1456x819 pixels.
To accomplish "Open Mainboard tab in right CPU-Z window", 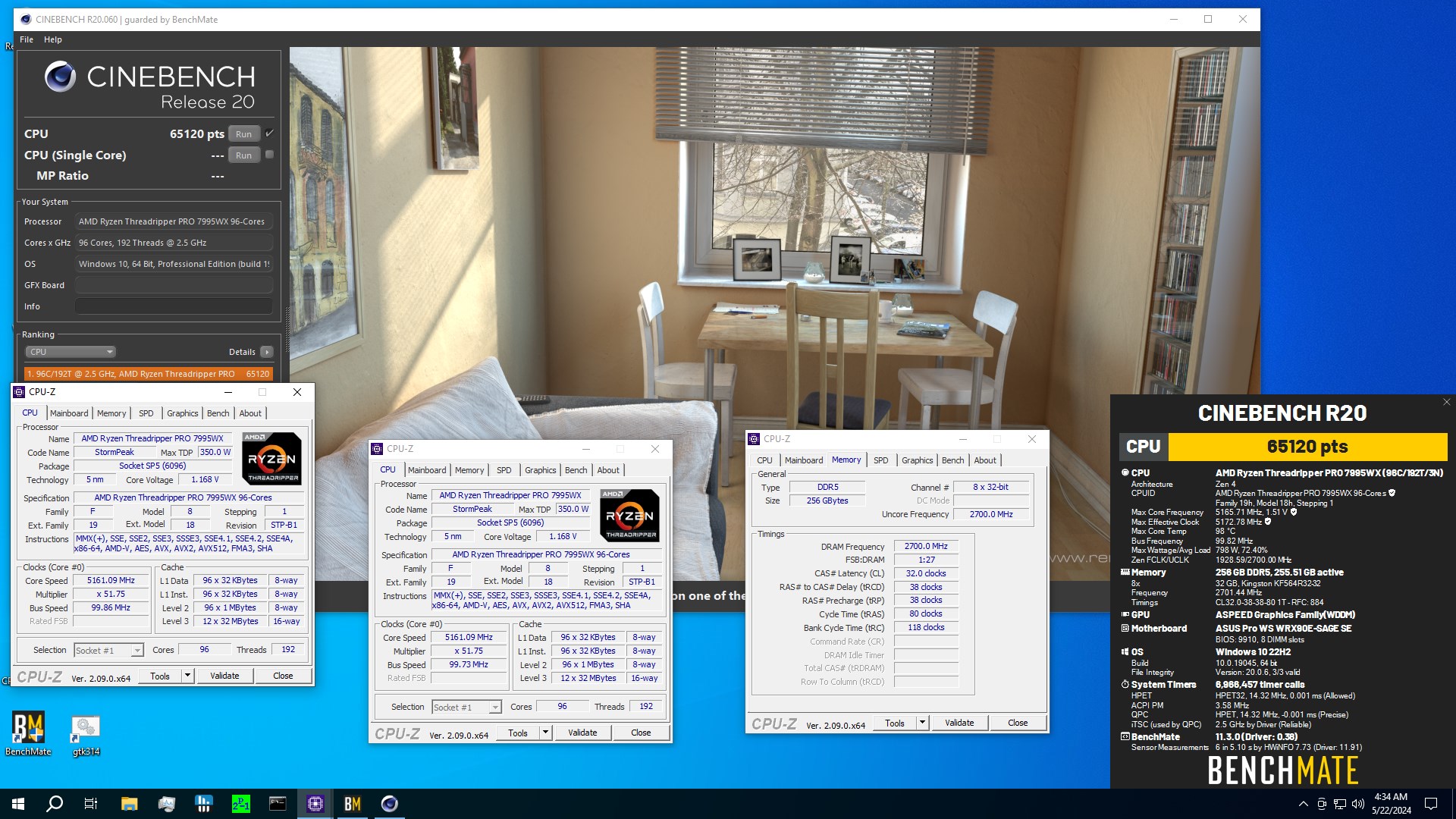I will point(804,460).
